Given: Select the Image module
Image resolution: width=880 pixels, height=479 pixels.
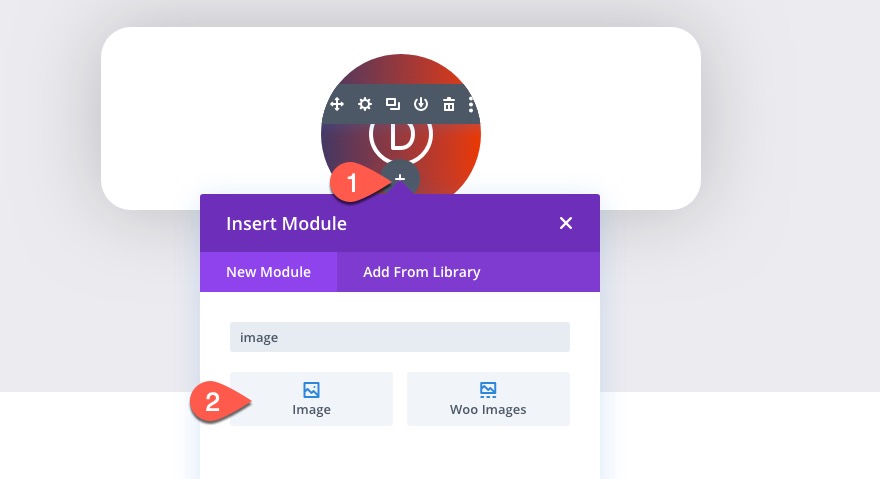Looking at the screenshot, I should point(311,399).
